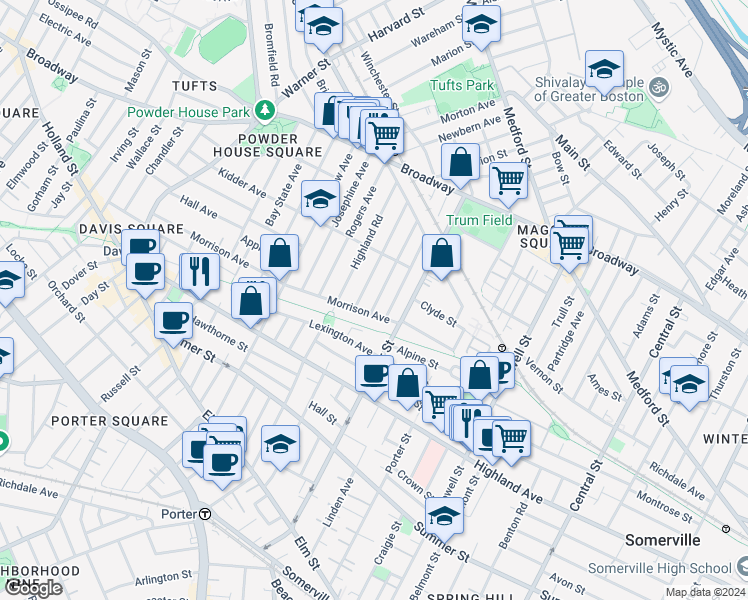Open the restaurant fork-and-knife marker near Davis Square
The width and height of the screenshot is (748, 600).
click(x=200, y=272)
